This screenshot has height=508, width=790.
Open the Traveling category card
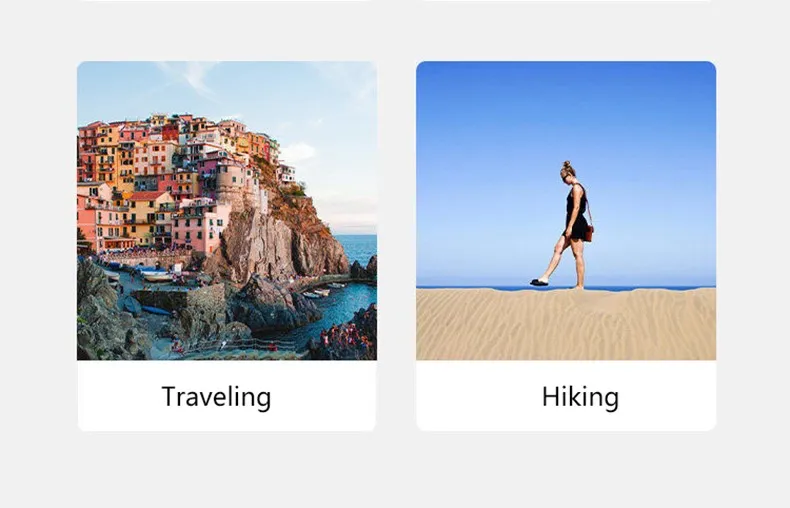(x=227, y=246)
